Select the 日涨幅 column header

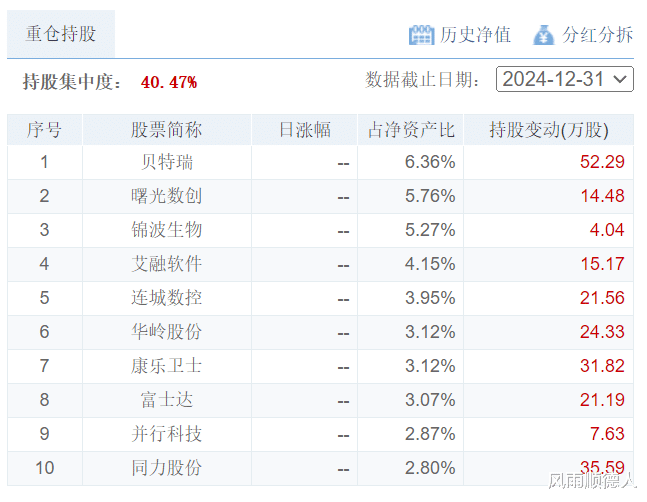[305, 130]
